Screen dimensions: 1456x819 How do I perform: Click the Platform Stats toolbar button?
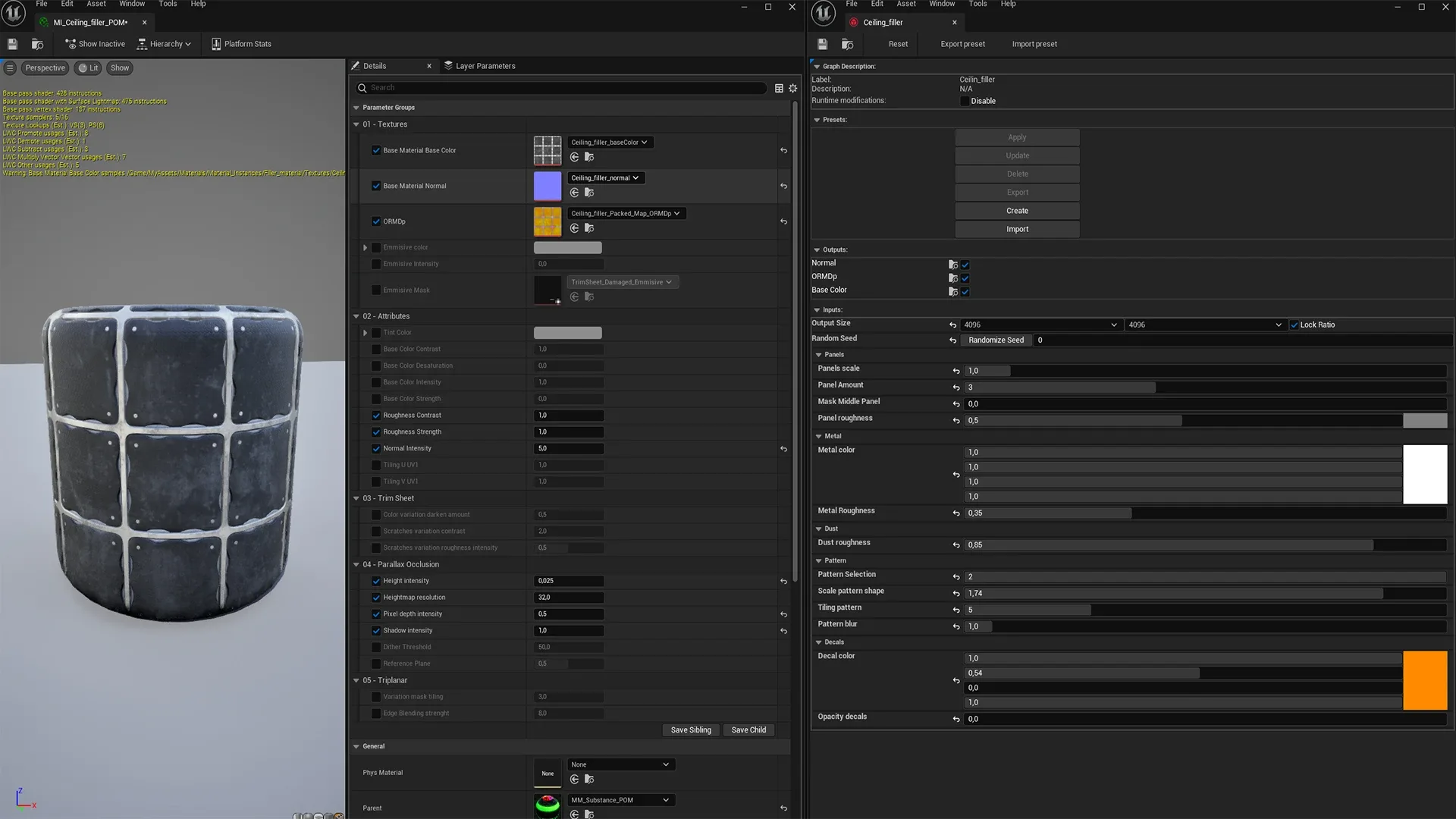pos(241,44)
